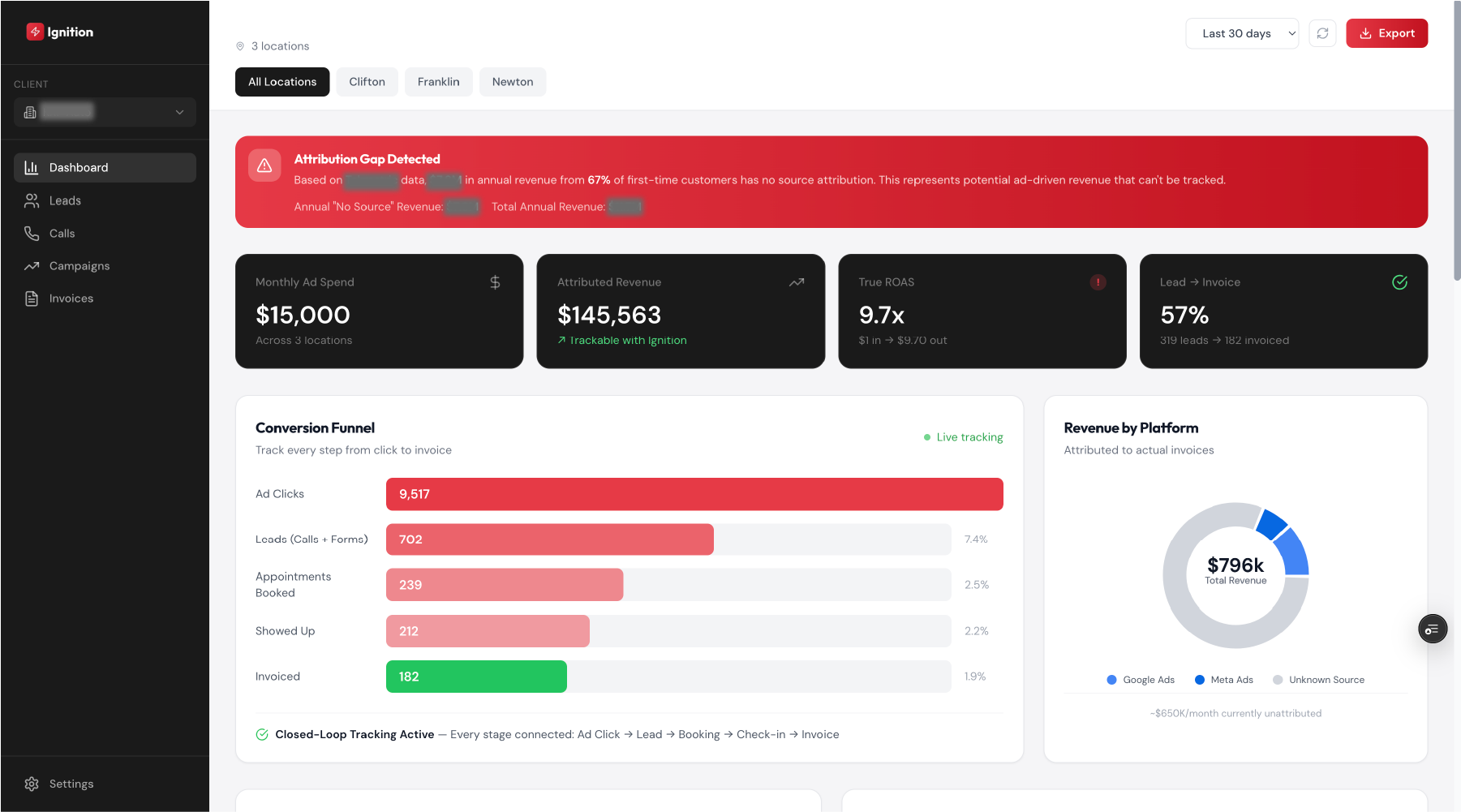Image resolution: width=1461 pixels, height=812 pixels.
Task: Click the Ignition logo icon
Action: [35, 32]
